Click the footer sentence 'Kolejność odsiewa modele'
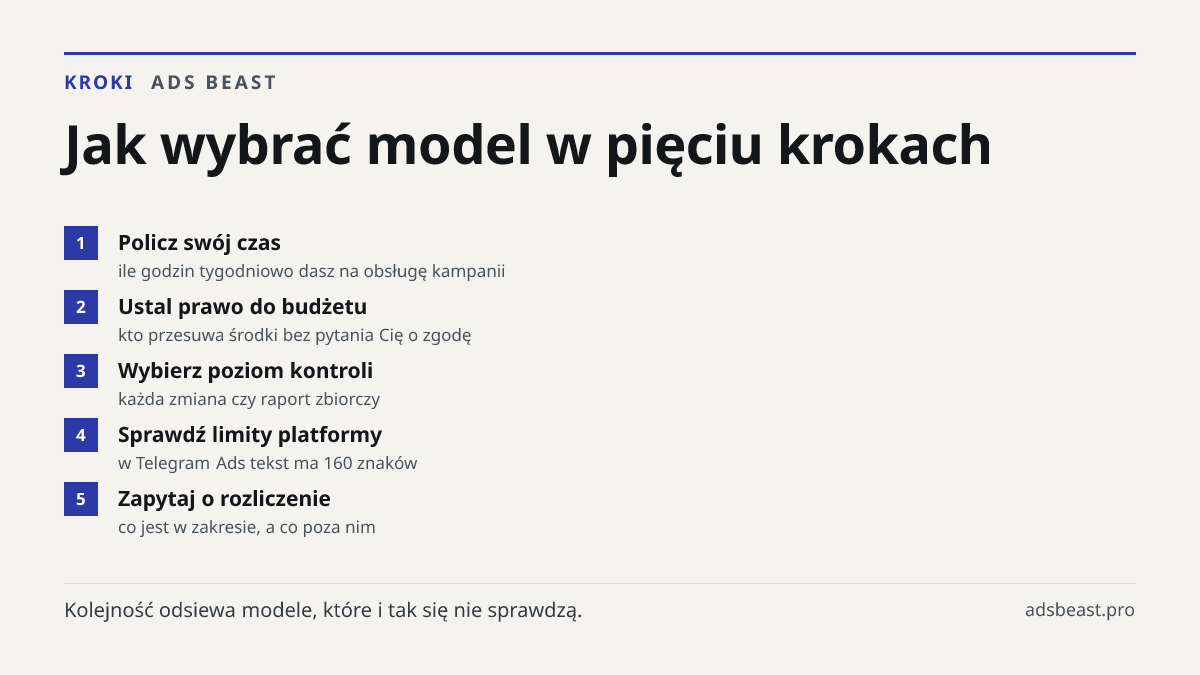The image size is (1200, 675). pyautogui.click(x=323, y=610)
